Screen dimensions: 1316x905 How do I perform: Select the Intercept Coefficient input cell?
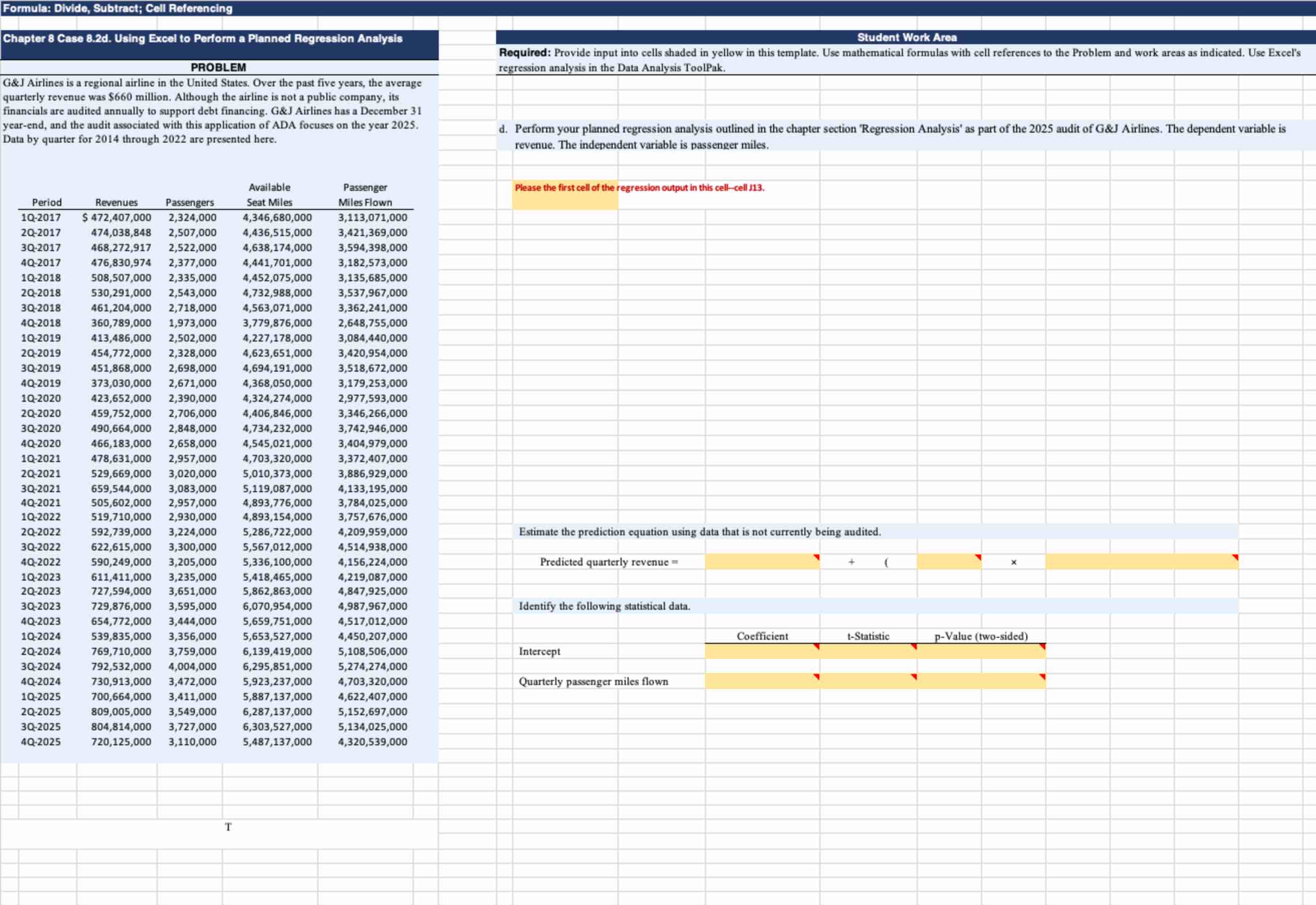point(762,651)
